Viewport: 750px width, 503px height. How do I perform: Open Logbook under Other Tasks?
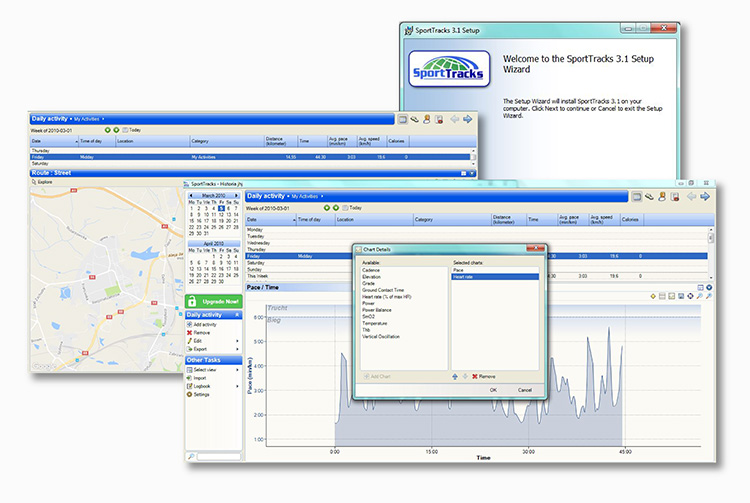coord(199,386)
